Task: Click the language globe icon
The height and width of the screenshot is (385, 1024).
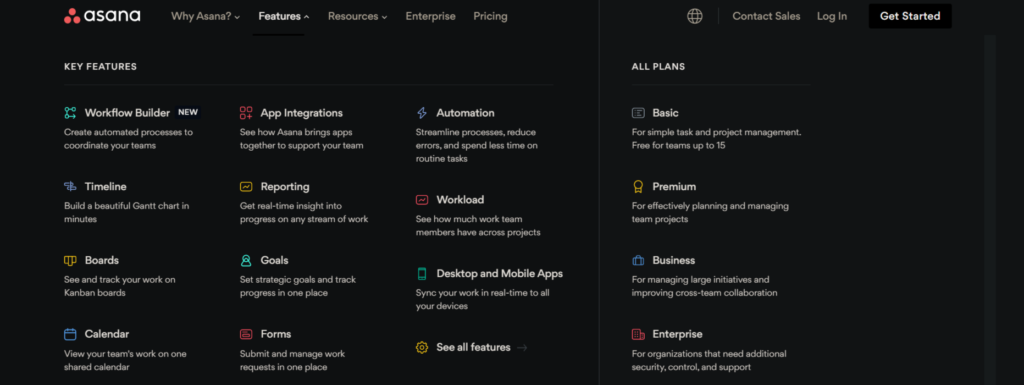Action: [695, 16]
